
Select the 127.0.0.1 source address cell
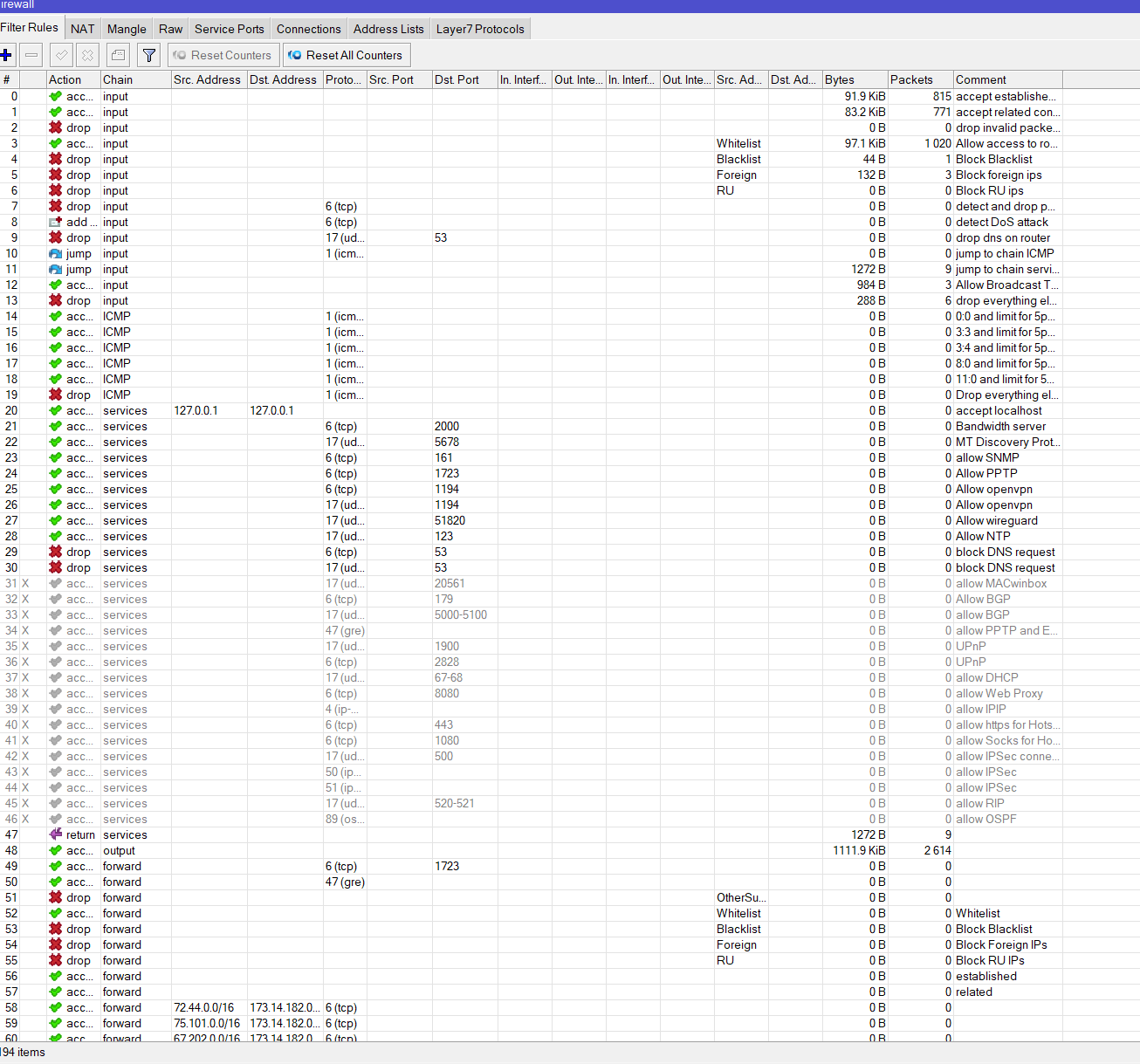point(196,410)
